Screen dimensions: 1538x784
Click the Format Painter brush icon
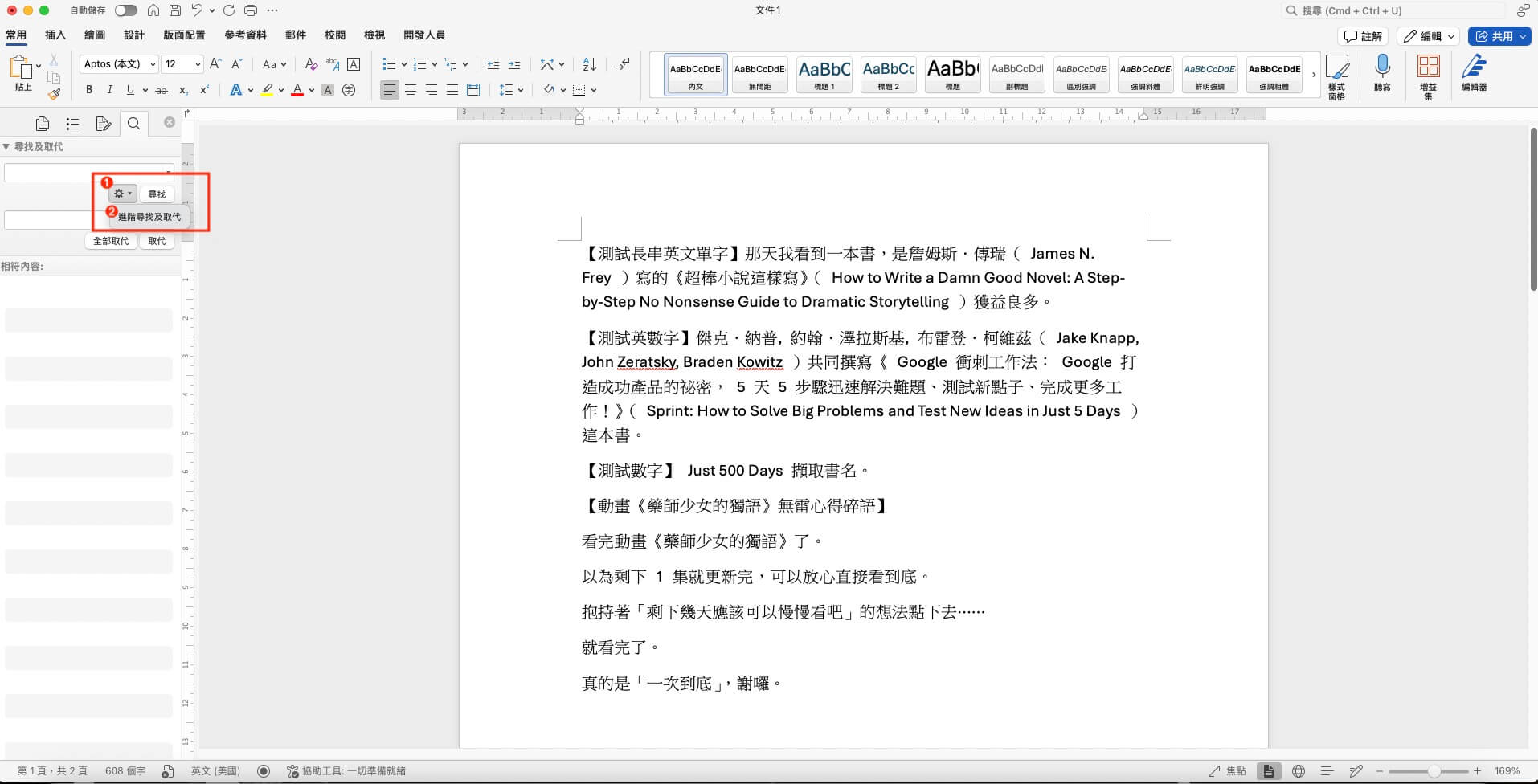tap(54, 94)
